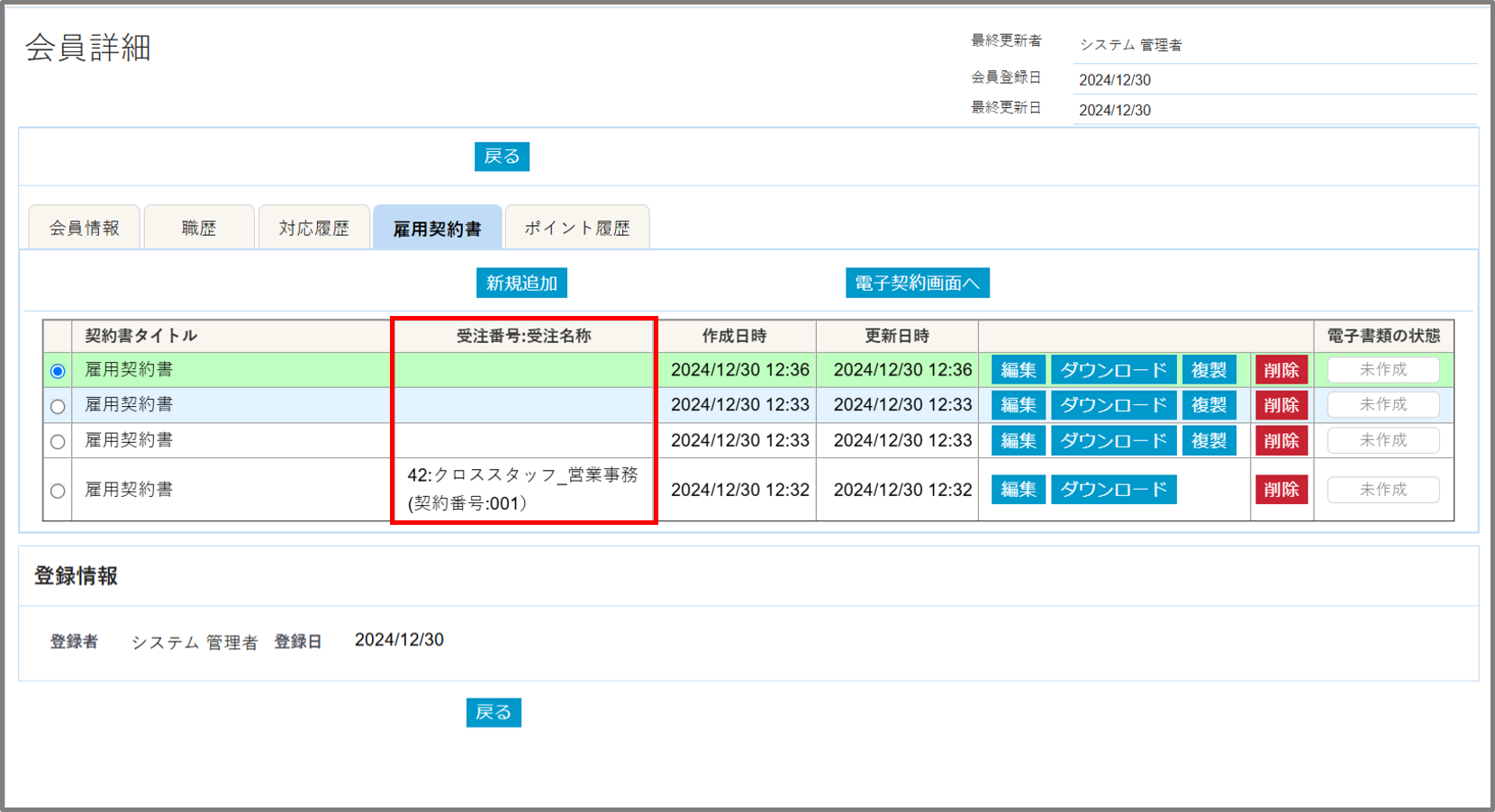Viewport: 1495px width, 812px height.
Task: Click ダウンロード in the white 12:33 row
Action: [x=1114, y=440]
